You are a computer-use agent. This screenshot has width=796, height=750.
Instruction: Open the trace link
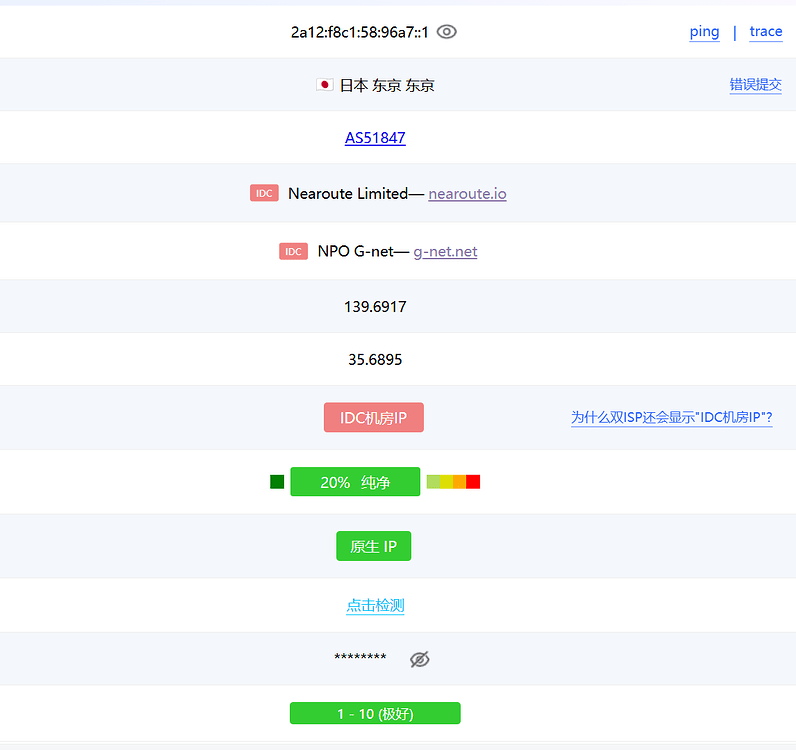766,32
